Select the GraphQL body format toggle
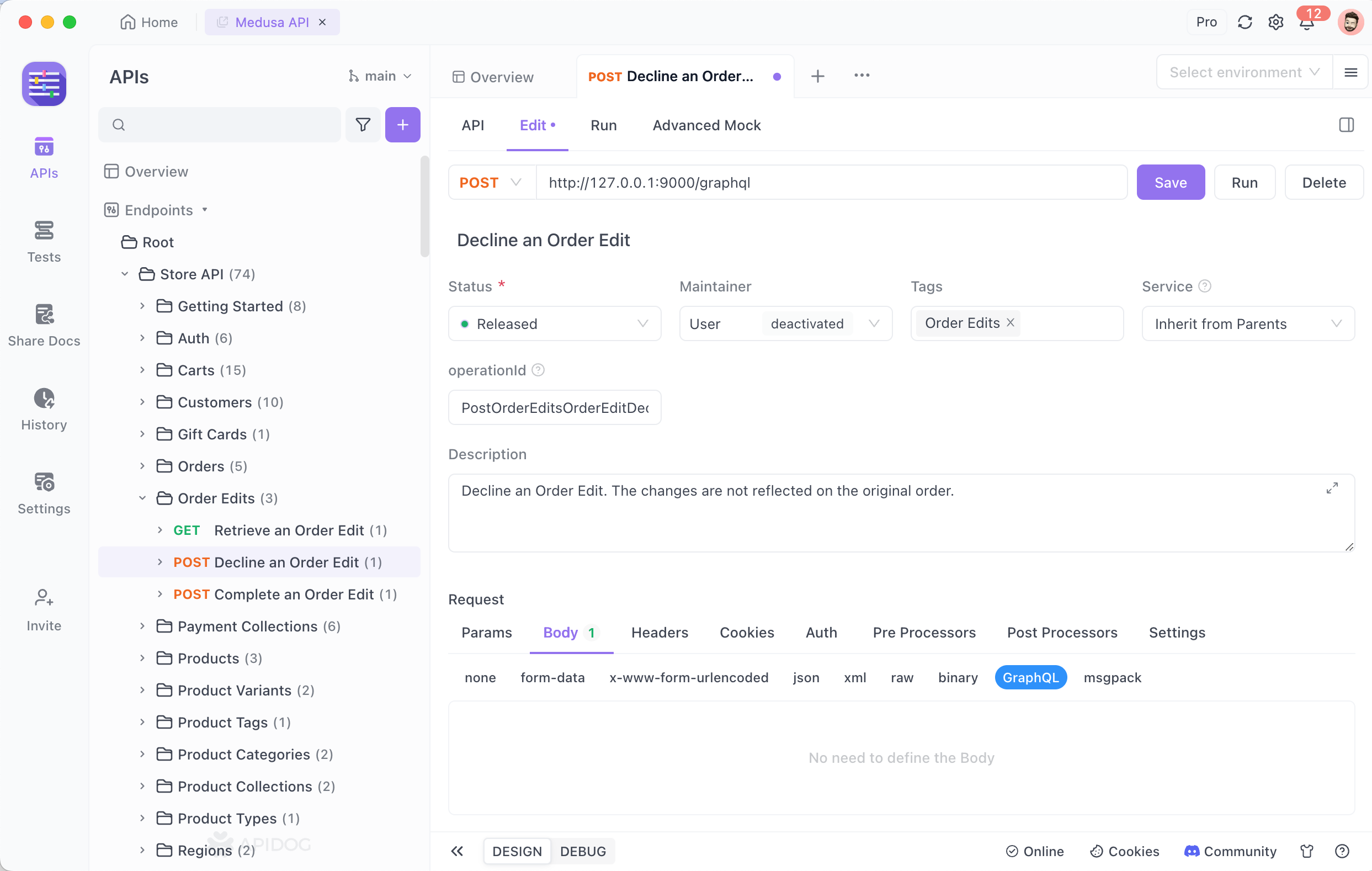The width and height of the screenshot is (1372, 871). point(1031,677)
